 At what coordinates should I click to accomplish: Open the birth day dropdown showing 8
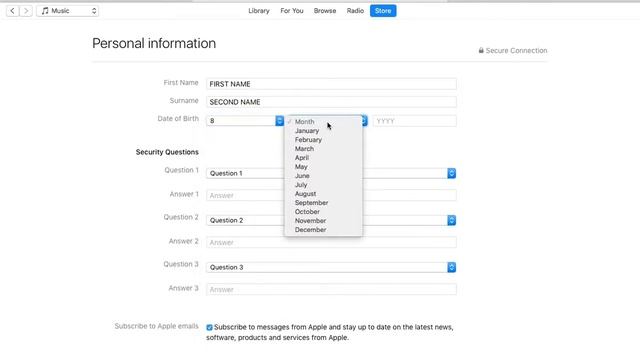pyautogui.click(x=245, y=121)
